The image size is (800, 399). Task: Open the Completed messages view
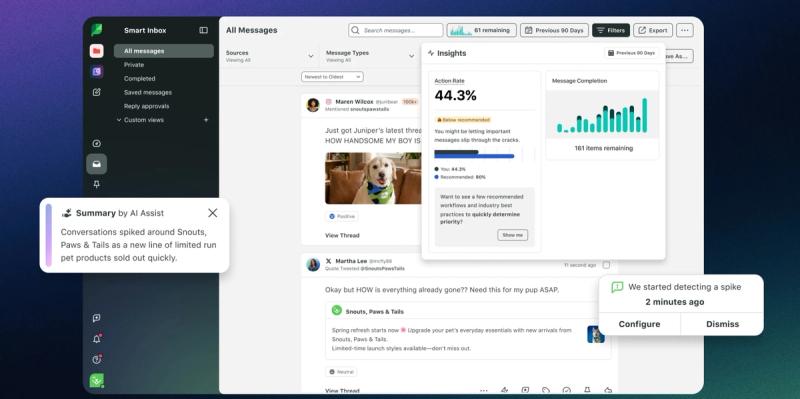click(139, 79)
